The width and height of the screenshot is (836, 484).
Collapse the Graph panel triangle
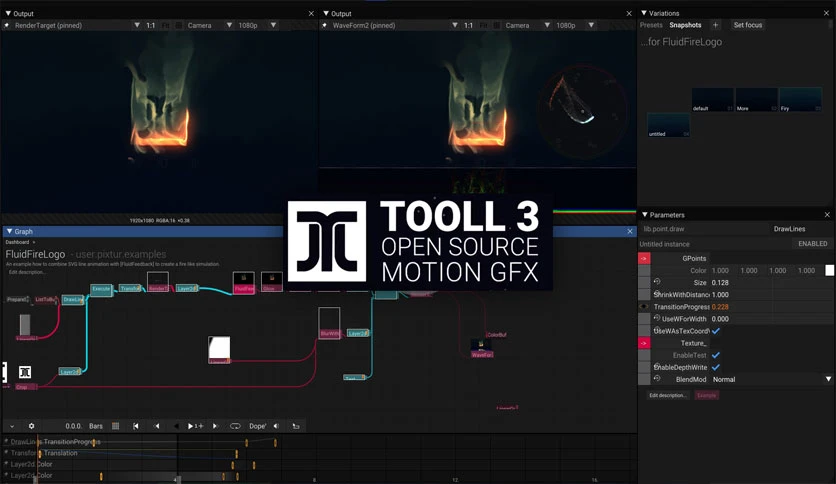[x=9, y=231]
